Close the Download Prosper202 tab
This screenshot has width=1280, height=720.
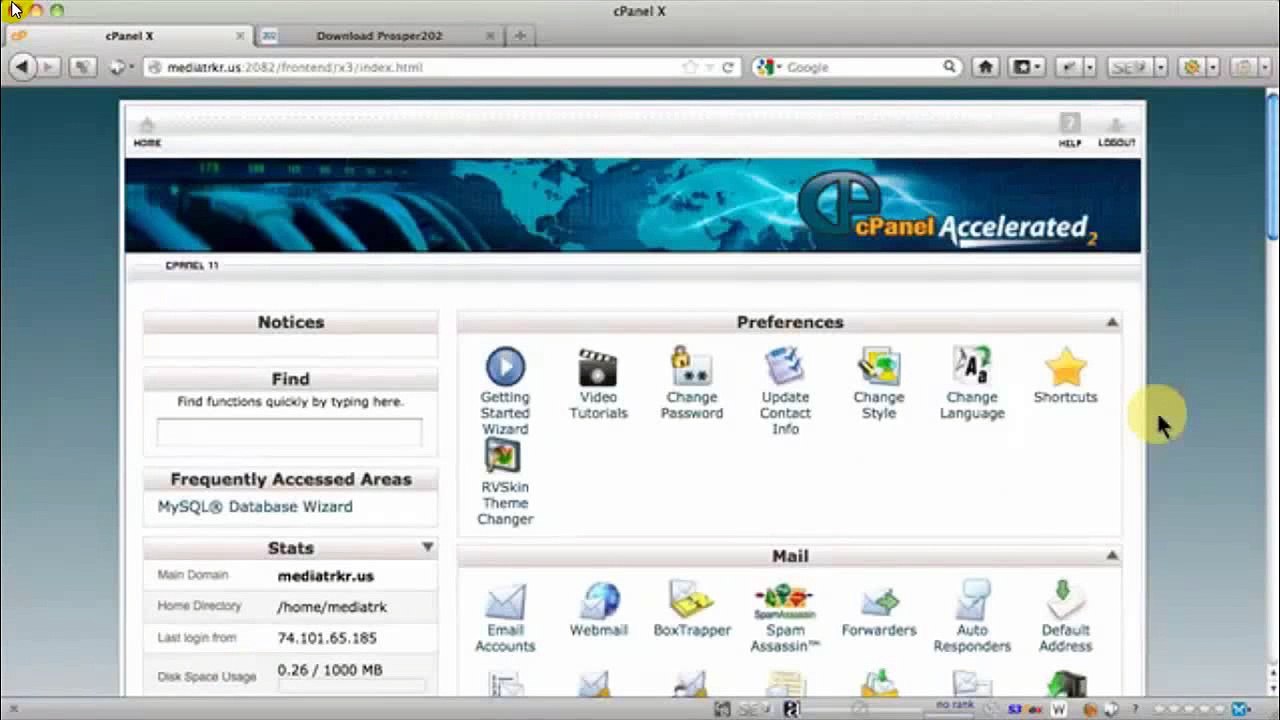(x=490, y=36)
